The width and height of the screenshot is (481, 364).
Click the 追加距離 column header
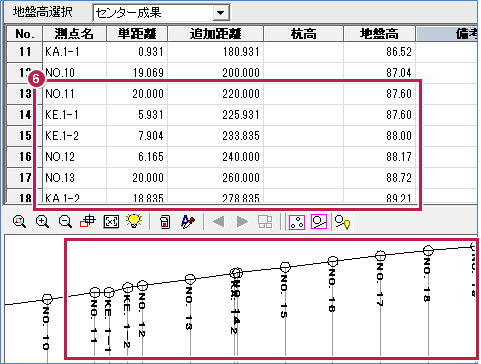coord(215,34)
